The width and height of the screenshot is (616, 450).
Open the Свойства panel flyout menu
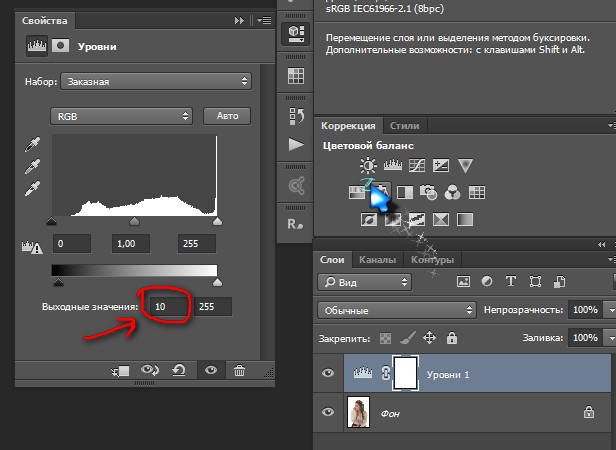click(265, 20)
